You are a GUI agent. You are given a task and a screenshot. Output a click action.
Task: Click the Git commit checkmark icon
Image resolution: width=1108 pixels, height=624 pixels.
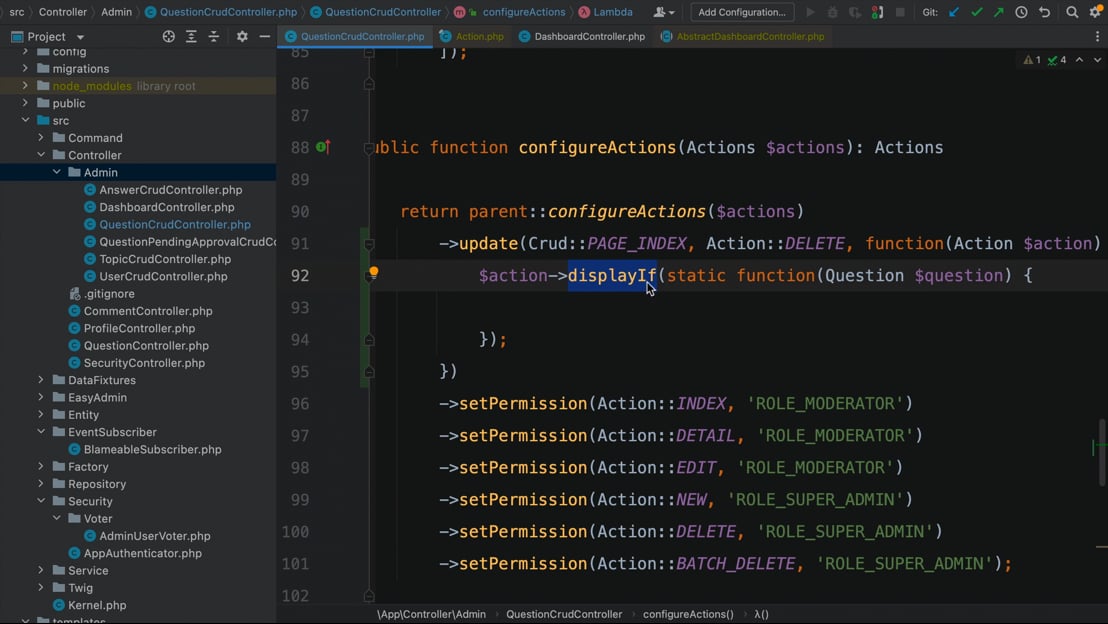tap(977, 12)
